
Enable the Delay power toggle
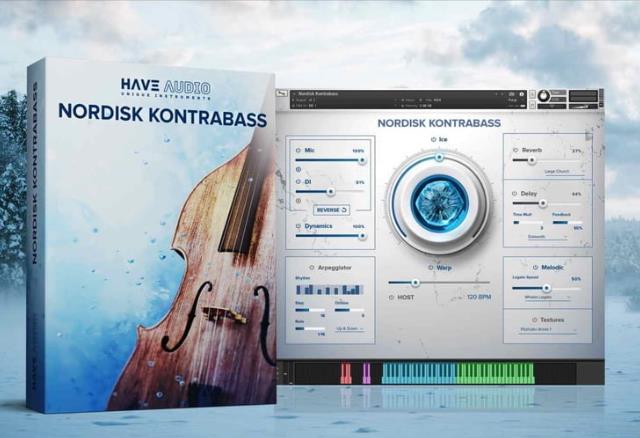pyautogui.click(x=515, y=193)
